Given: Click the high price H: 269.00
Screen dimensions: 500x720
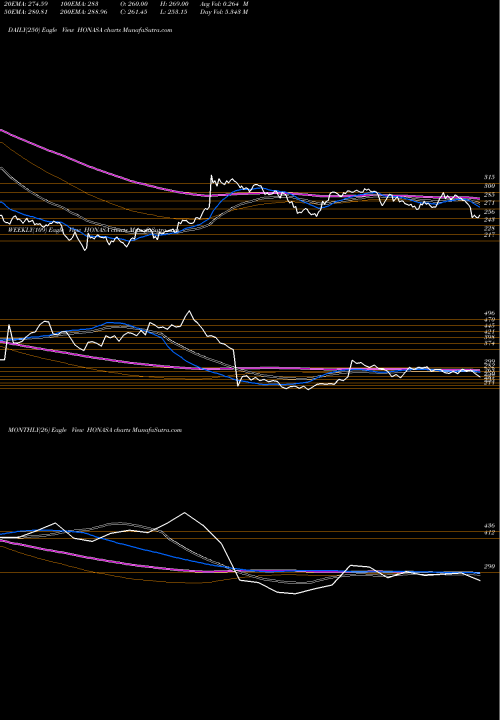Looking at the screenshot, I should coord(174,4).
